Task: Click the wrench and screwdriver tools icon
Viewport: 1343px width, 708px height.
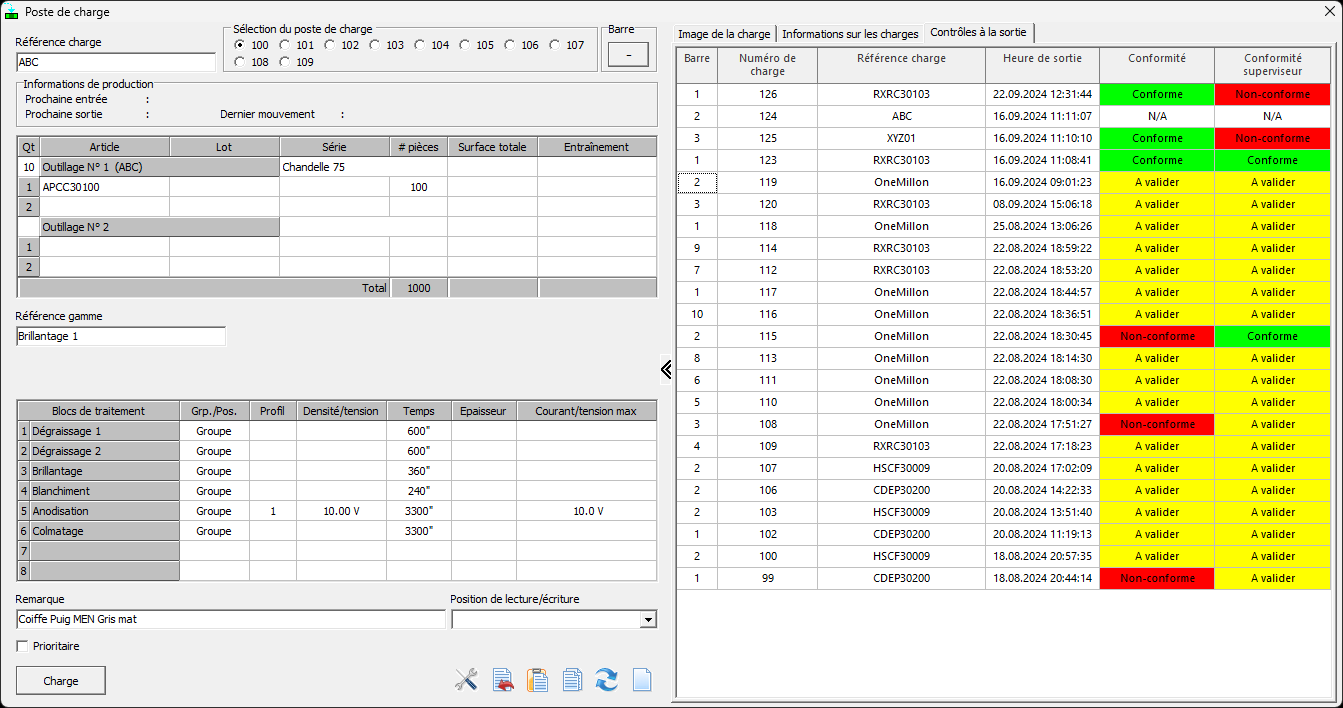Action: click(x=466, y=680)
